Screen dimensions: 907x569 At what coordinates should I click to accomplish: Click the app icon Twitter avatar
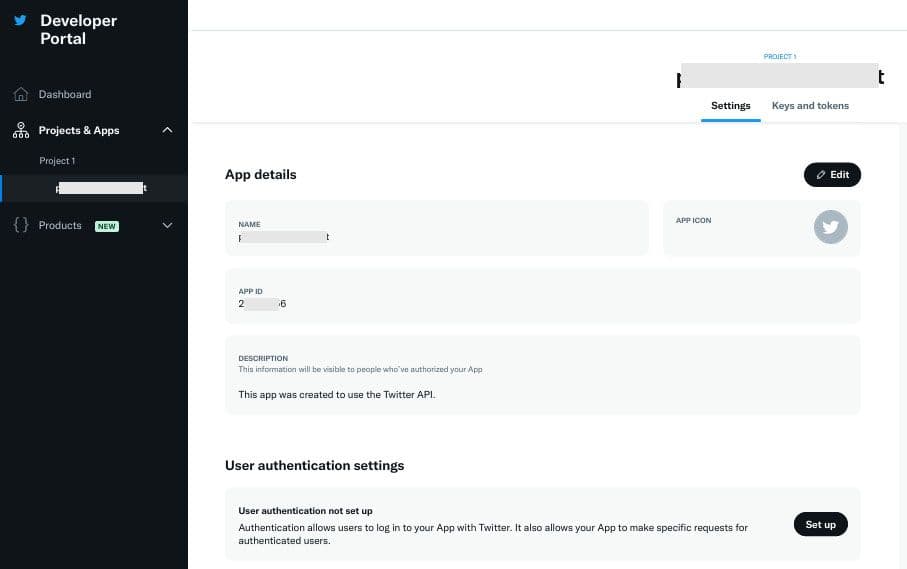click(831, 227)
